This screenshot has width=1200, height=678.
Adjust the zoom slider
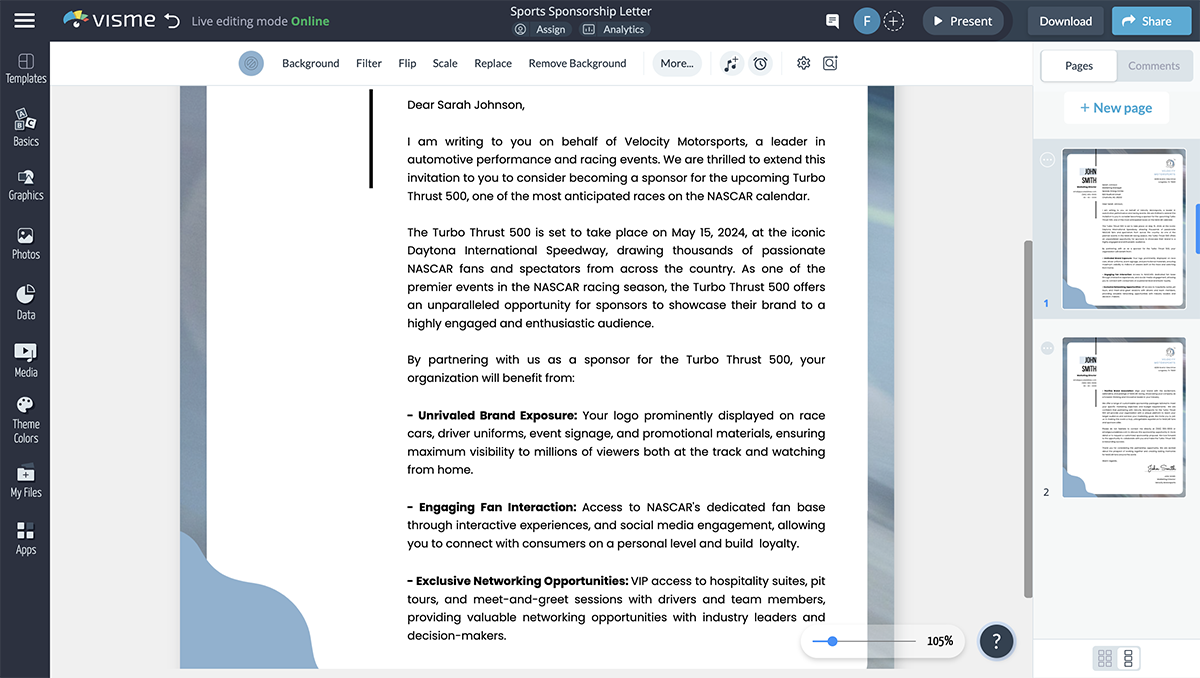click(x=832, y=641)
